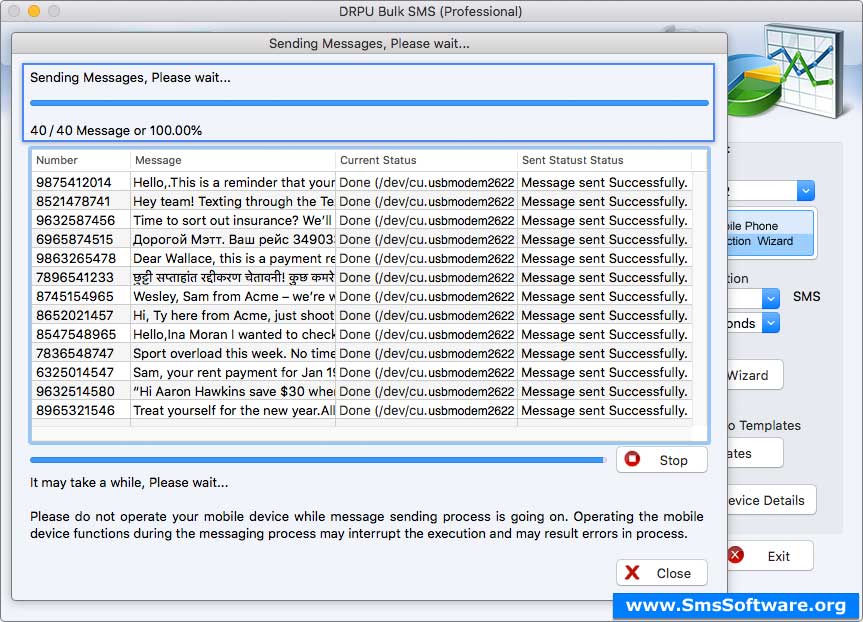The width and height of the screenshot is (863, 622).
Task: Close the sending messages dialog
Action: click(x=662, y=573)
